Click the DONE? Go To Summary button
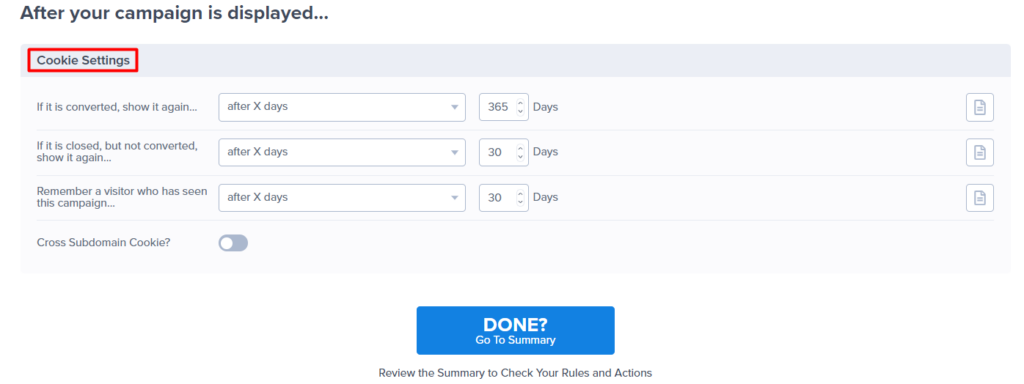Image resolution: width=1024 pixels, height=384 pixels. [x=515, y=330]
